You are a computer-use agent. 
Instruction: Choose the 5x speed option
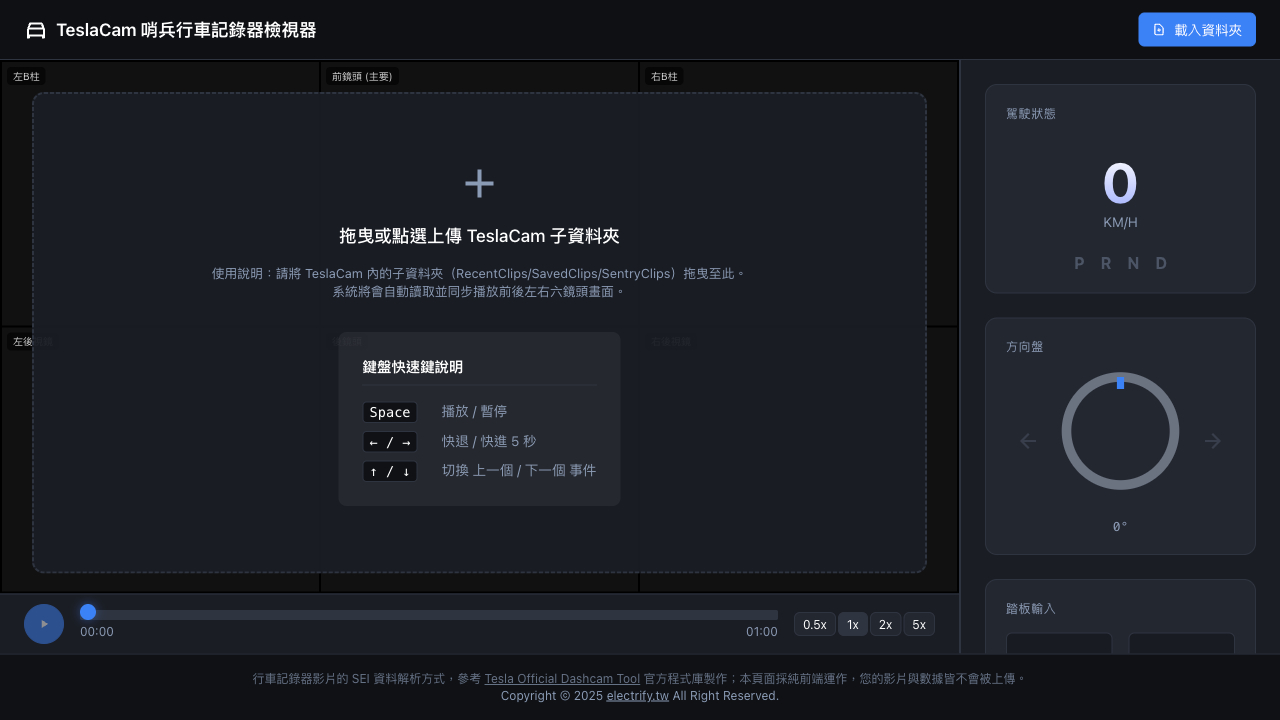tap(918, 624)
